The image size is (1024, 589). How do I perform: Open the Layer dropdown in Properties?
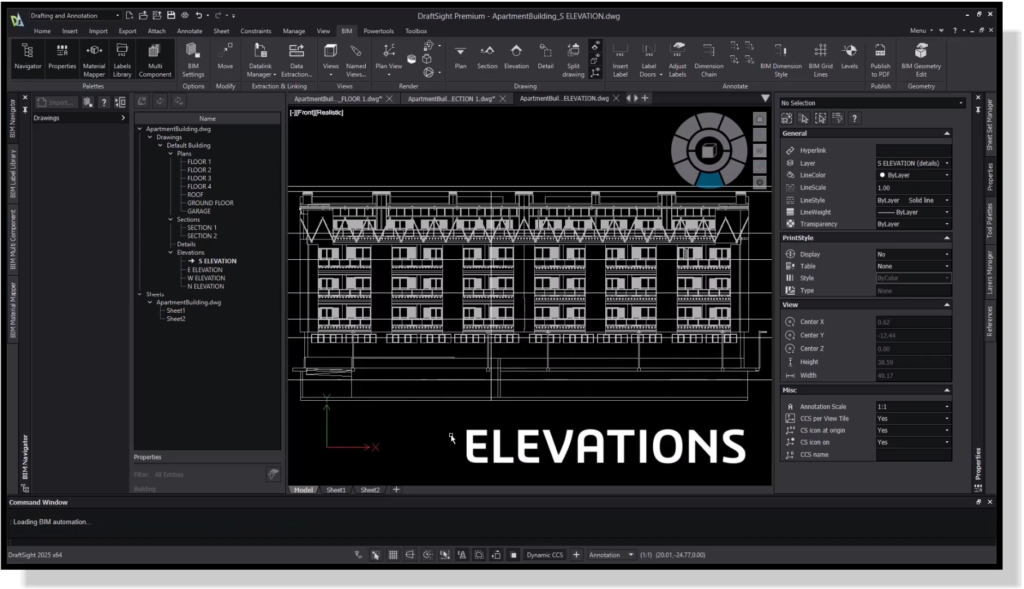946,163
